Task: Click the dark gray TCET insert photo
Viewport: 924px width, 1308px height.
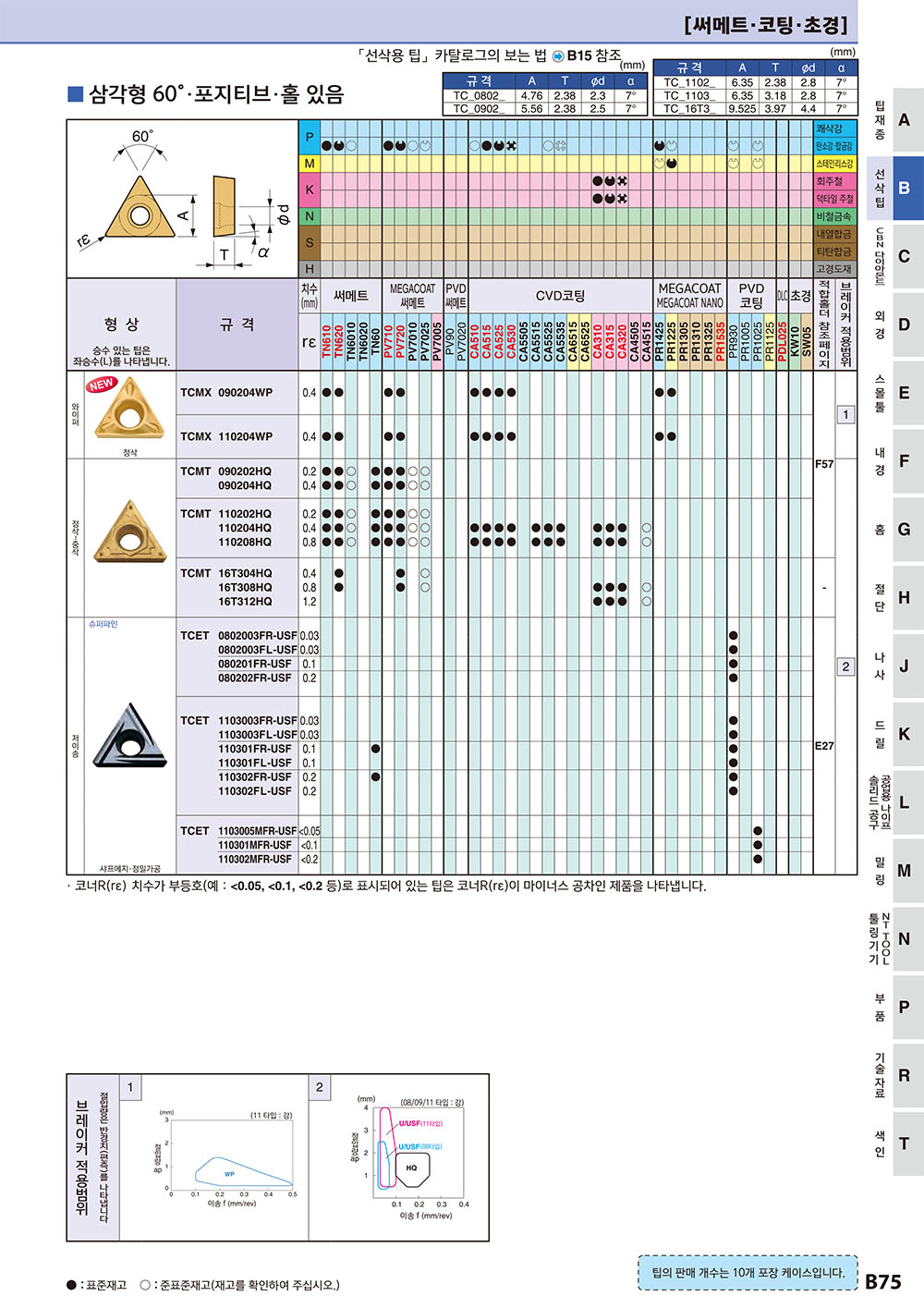Action: click(x=130, y=735)
